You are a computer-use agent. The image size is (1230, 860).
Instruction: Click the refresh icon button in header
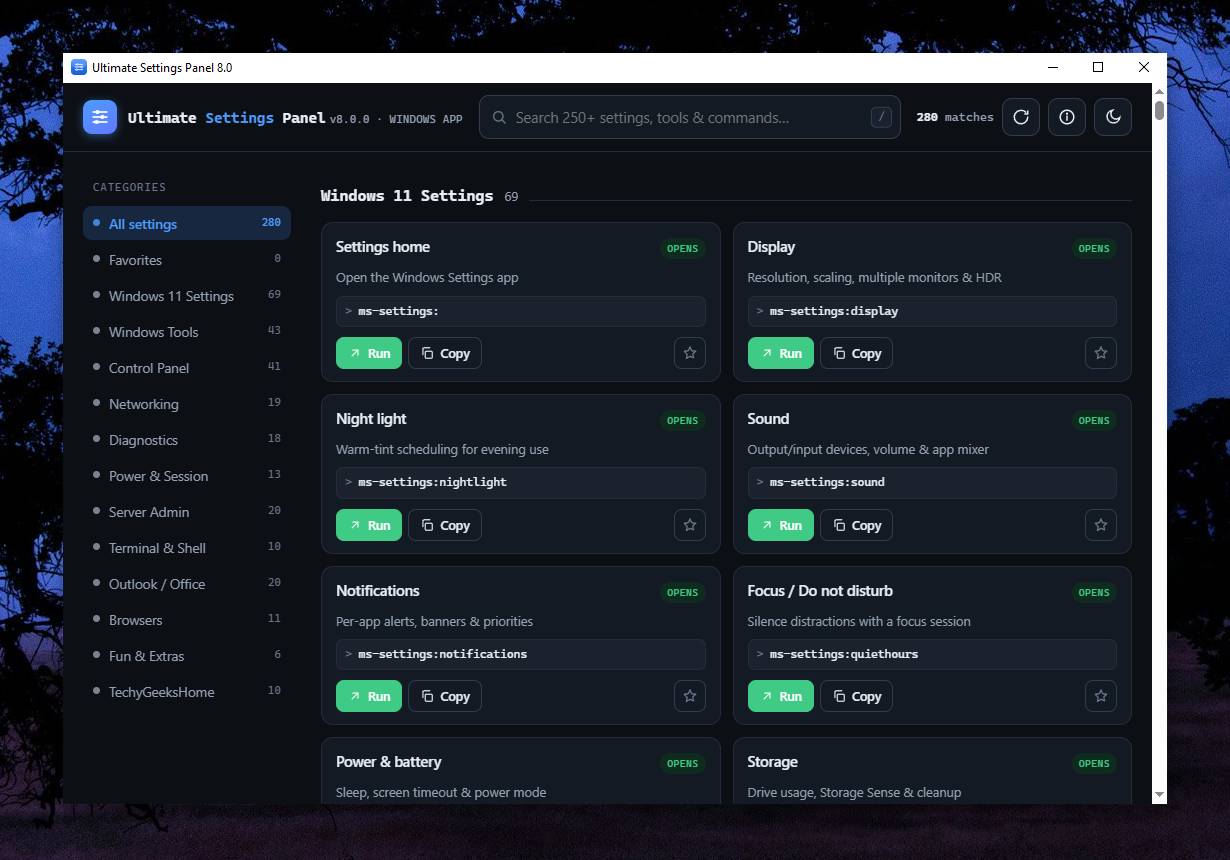coord(1021,117)
